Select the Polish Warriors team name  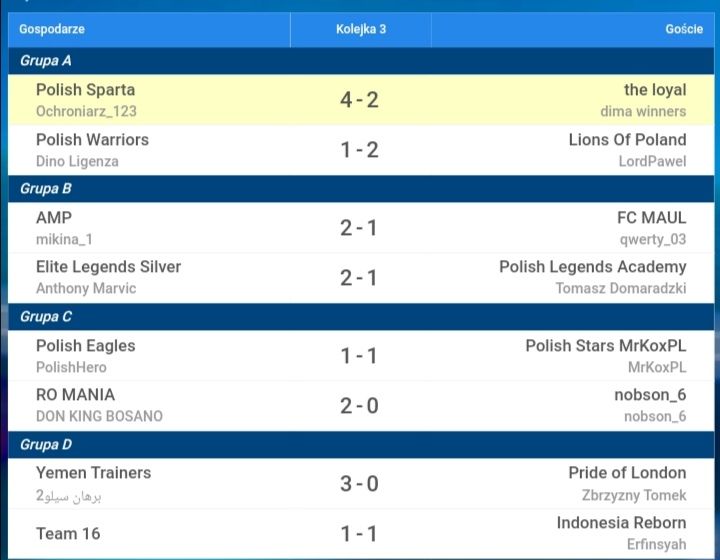tap(92, 140)
